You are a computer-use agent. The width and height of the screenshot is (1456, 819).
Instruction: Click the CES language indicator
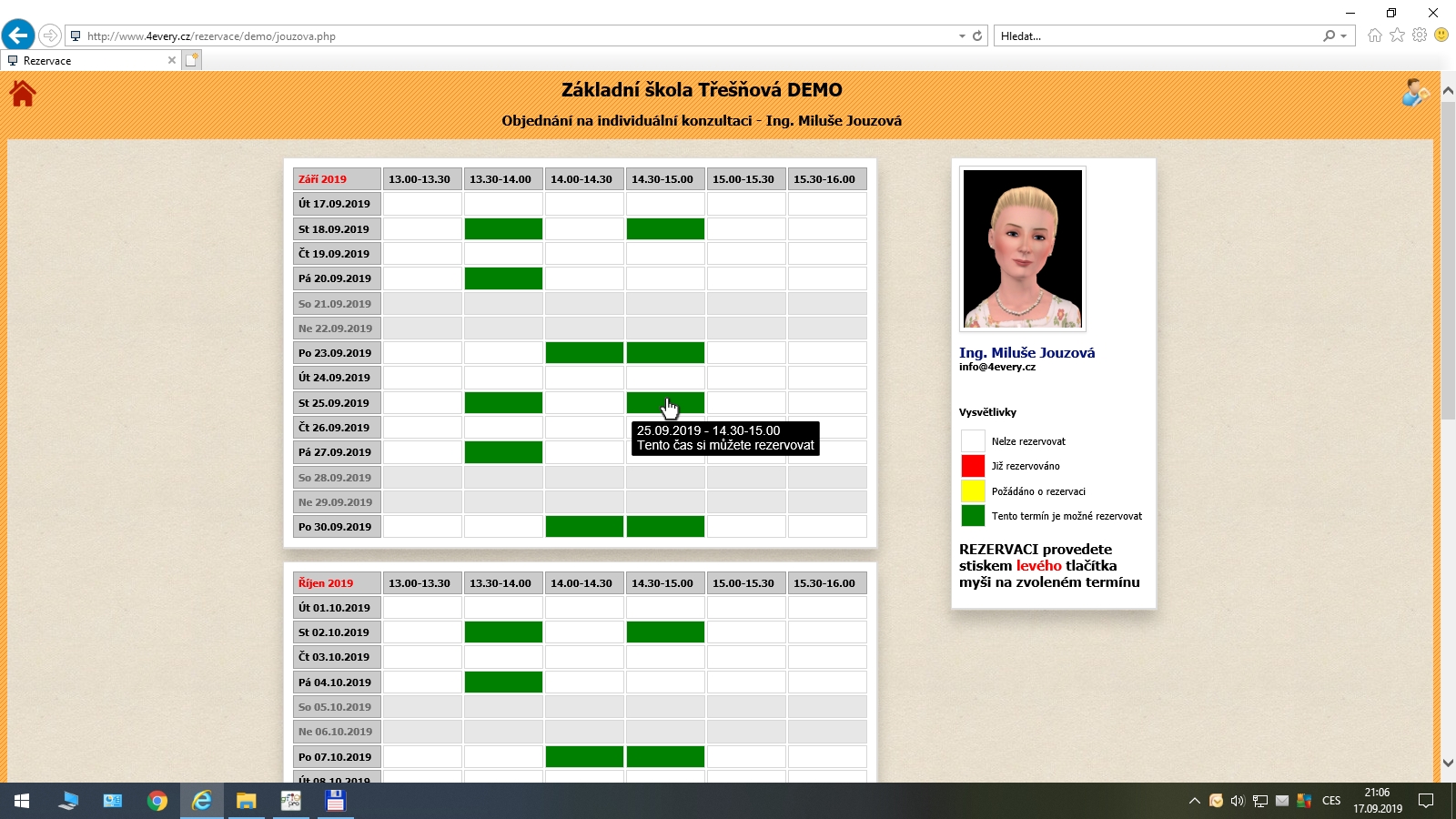[x=1331, y=801]
